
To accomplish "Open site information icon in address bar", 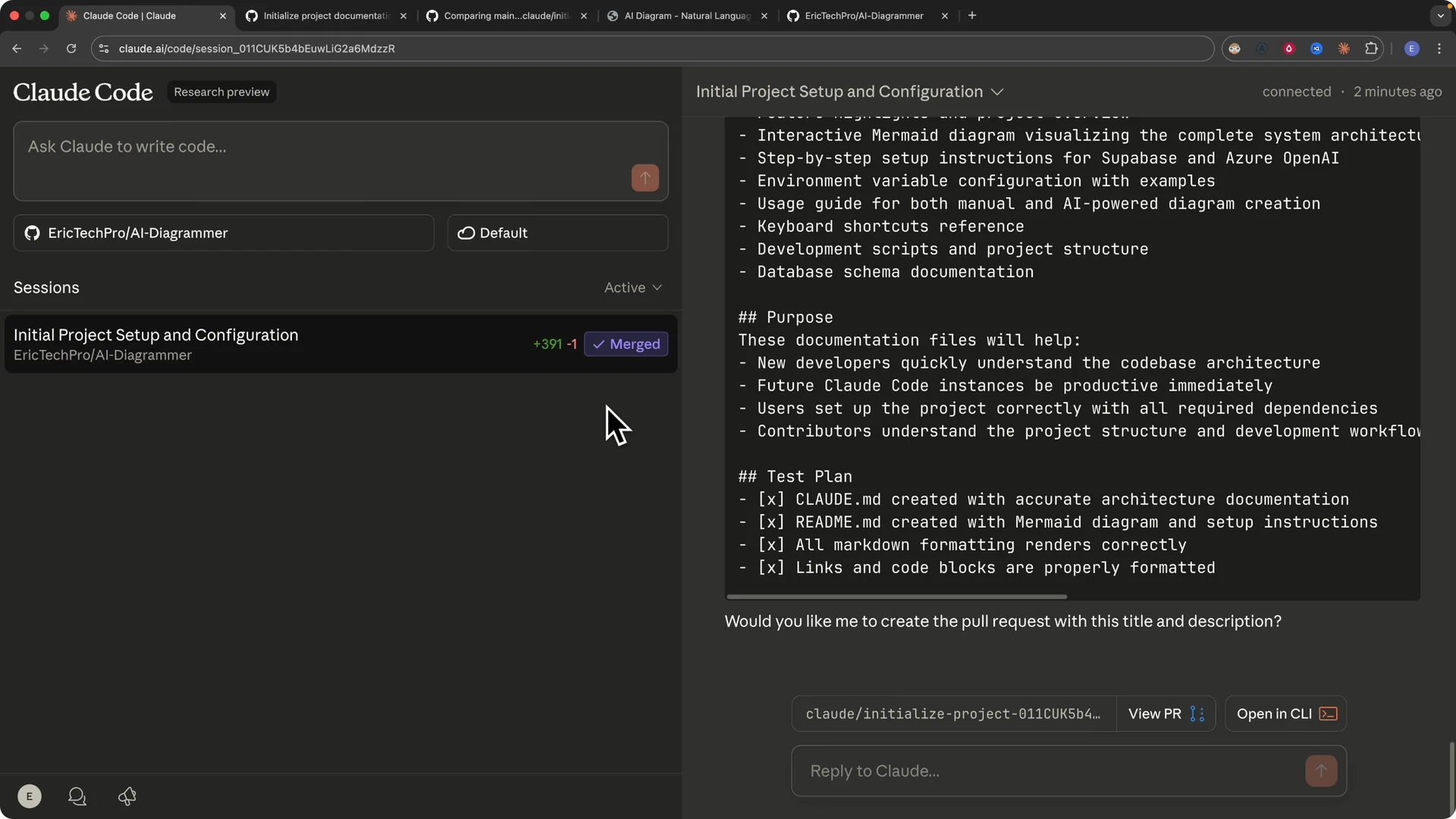I will pyautogui.click(x=104, y=49).
